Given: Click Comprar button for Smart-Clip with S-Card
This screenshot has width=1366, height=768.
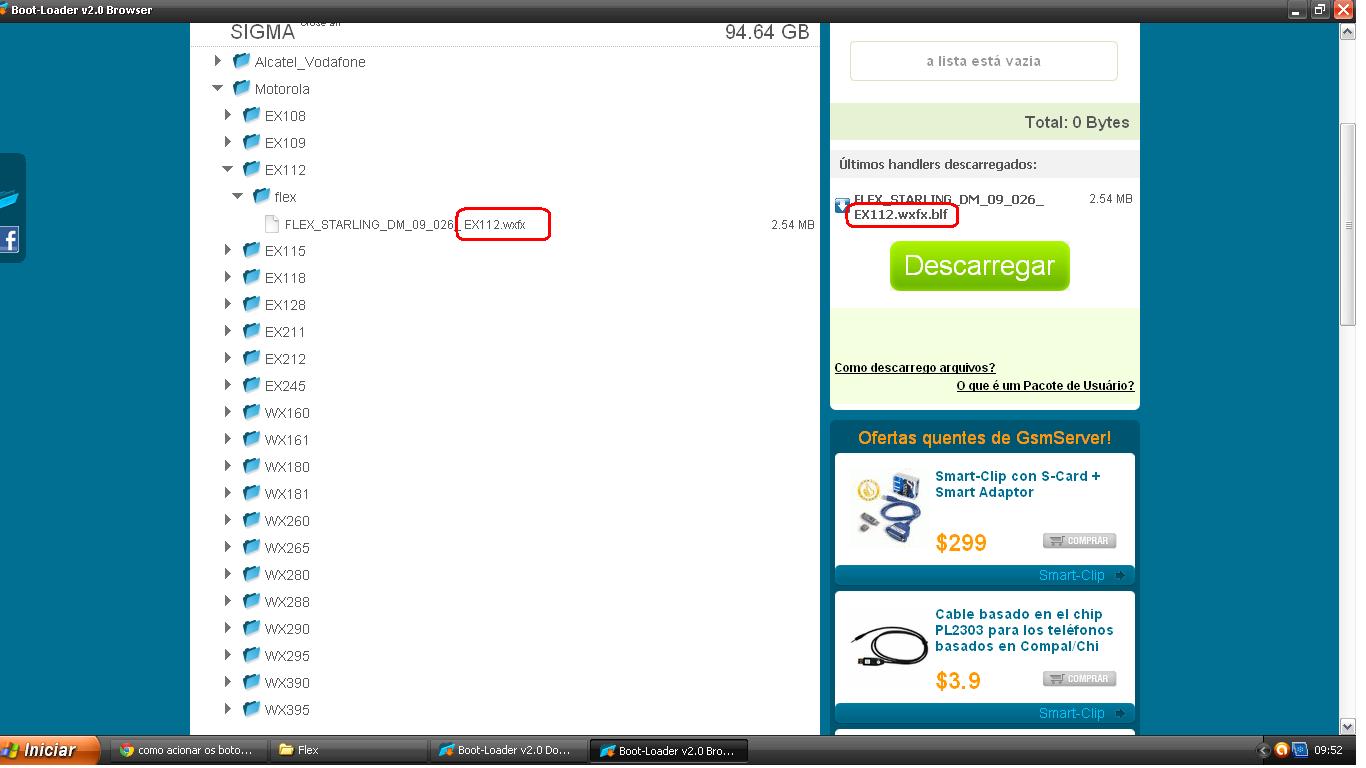Looking at the screenshot, I should (1079, 541).
